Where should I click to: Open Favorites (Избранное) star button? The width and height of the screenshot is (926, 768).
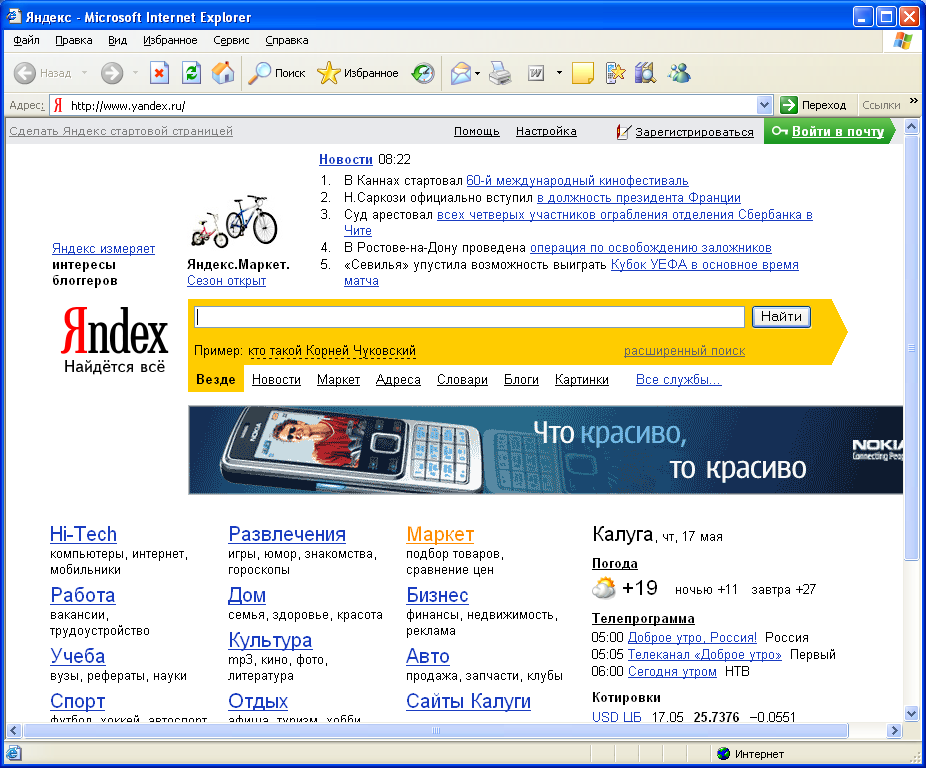point(357,73)
